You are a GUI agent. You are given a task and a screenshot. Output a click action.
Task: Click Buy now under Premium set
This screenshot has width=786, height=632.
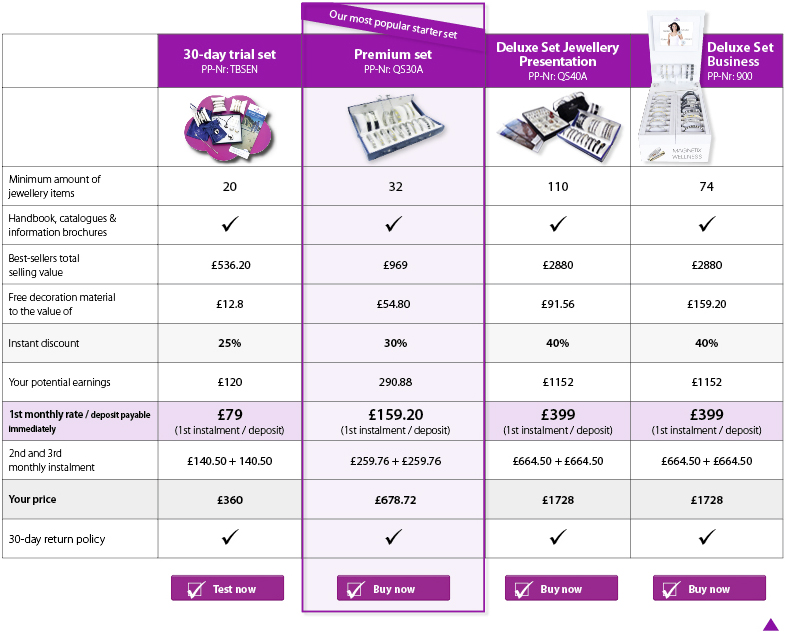point(394,588)
